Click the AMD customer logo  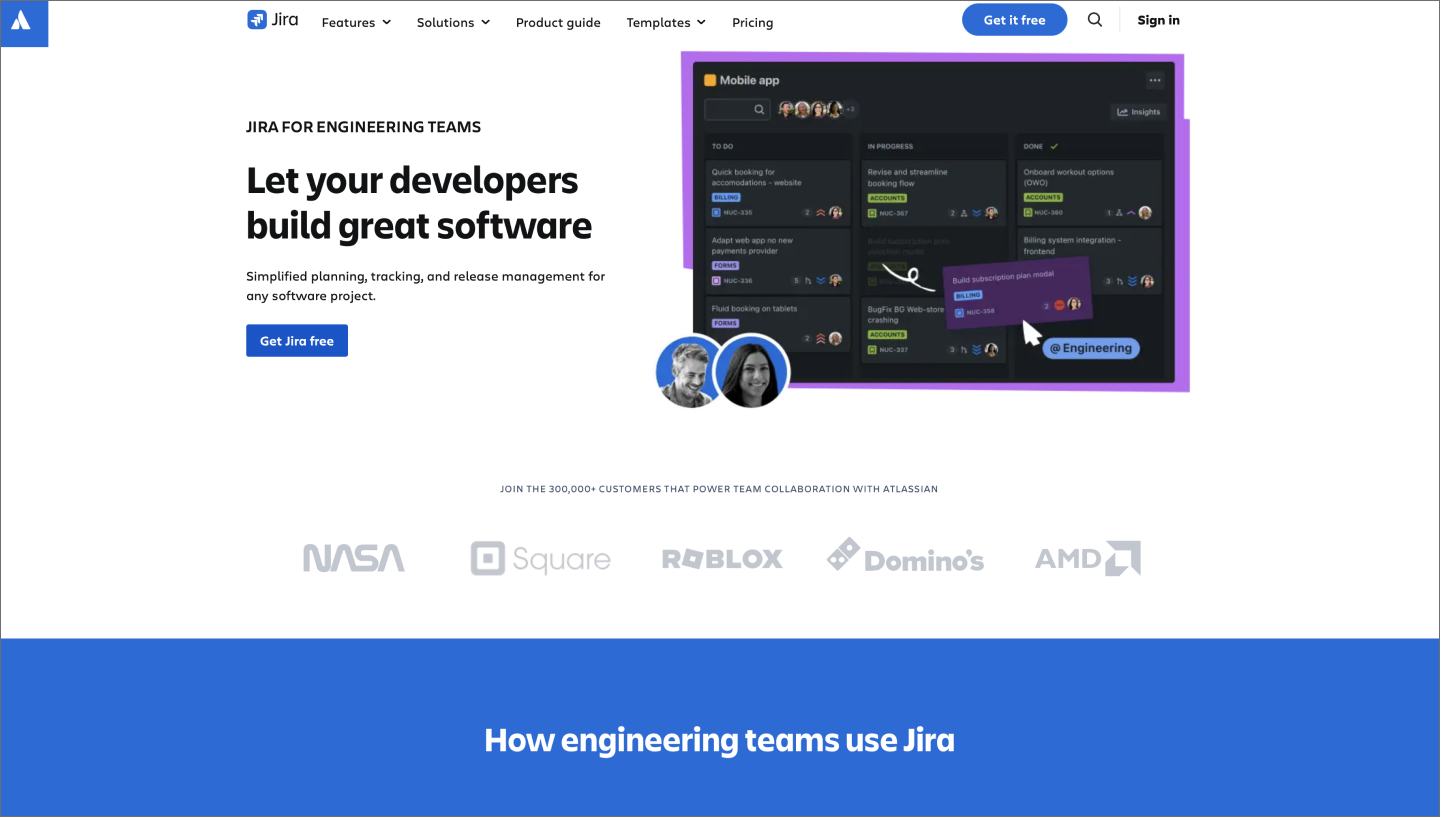coord(1088,558)
